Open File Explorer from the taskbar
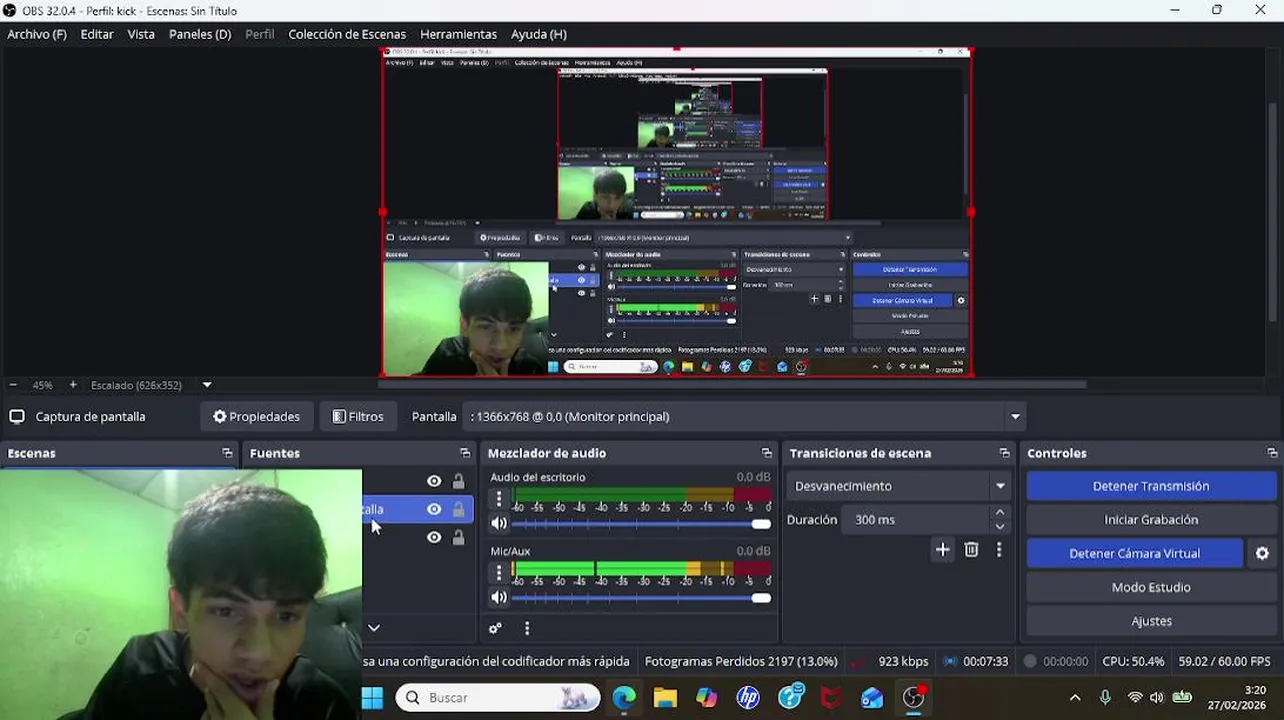The width and height of the screenshot is (1284, 720). pos(665,698)
